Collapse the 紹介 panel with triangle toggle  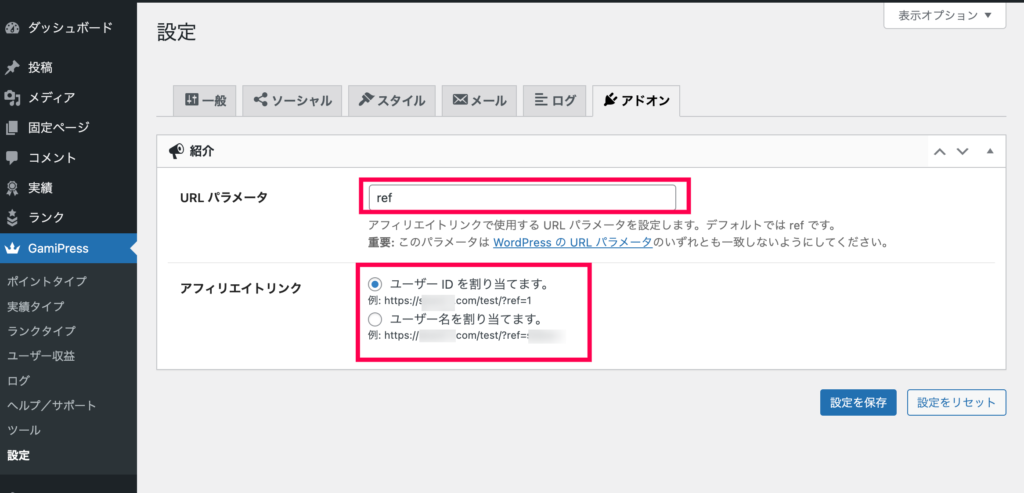990,151
